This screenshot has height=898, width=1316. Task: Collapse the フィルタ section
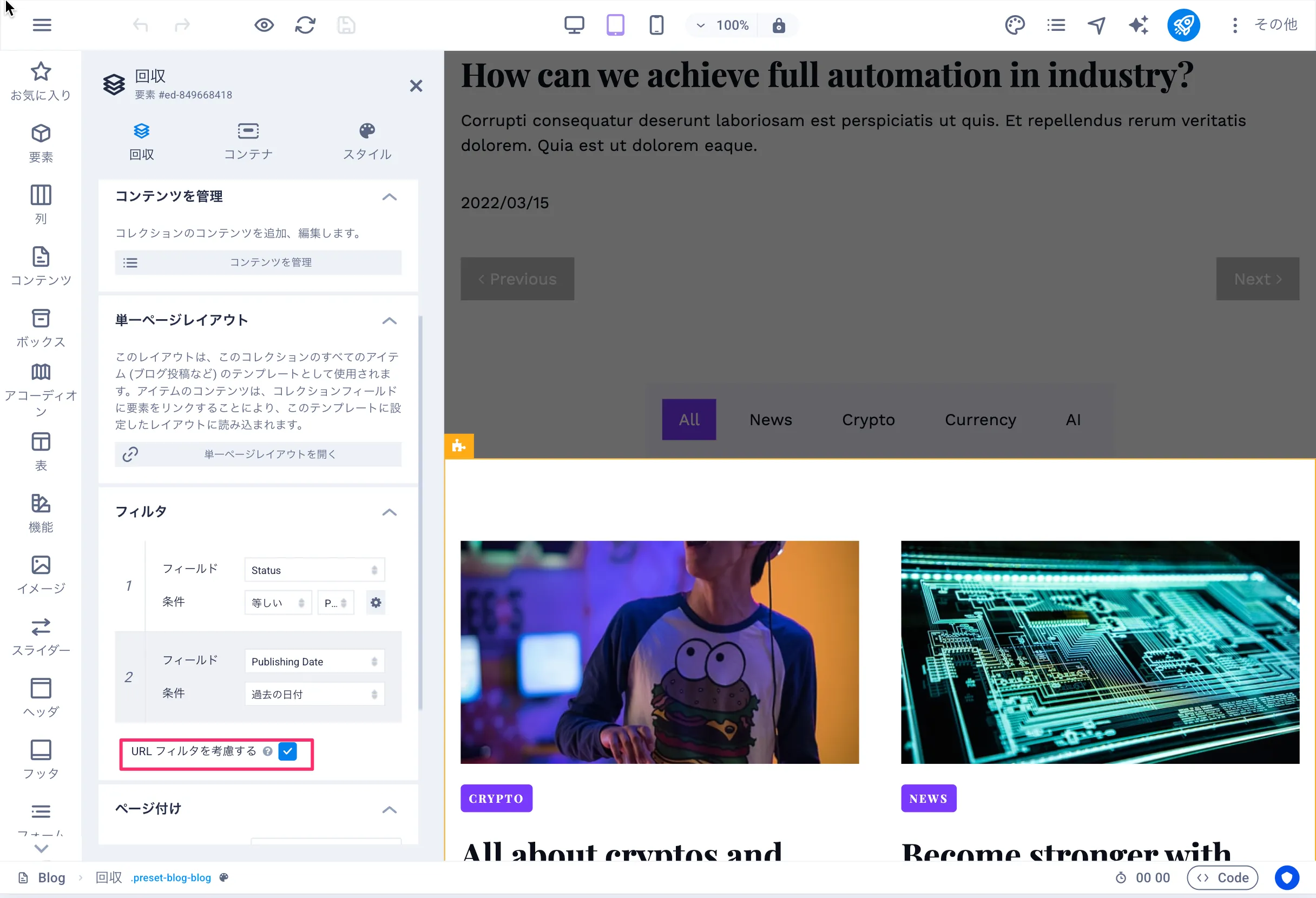390,512
